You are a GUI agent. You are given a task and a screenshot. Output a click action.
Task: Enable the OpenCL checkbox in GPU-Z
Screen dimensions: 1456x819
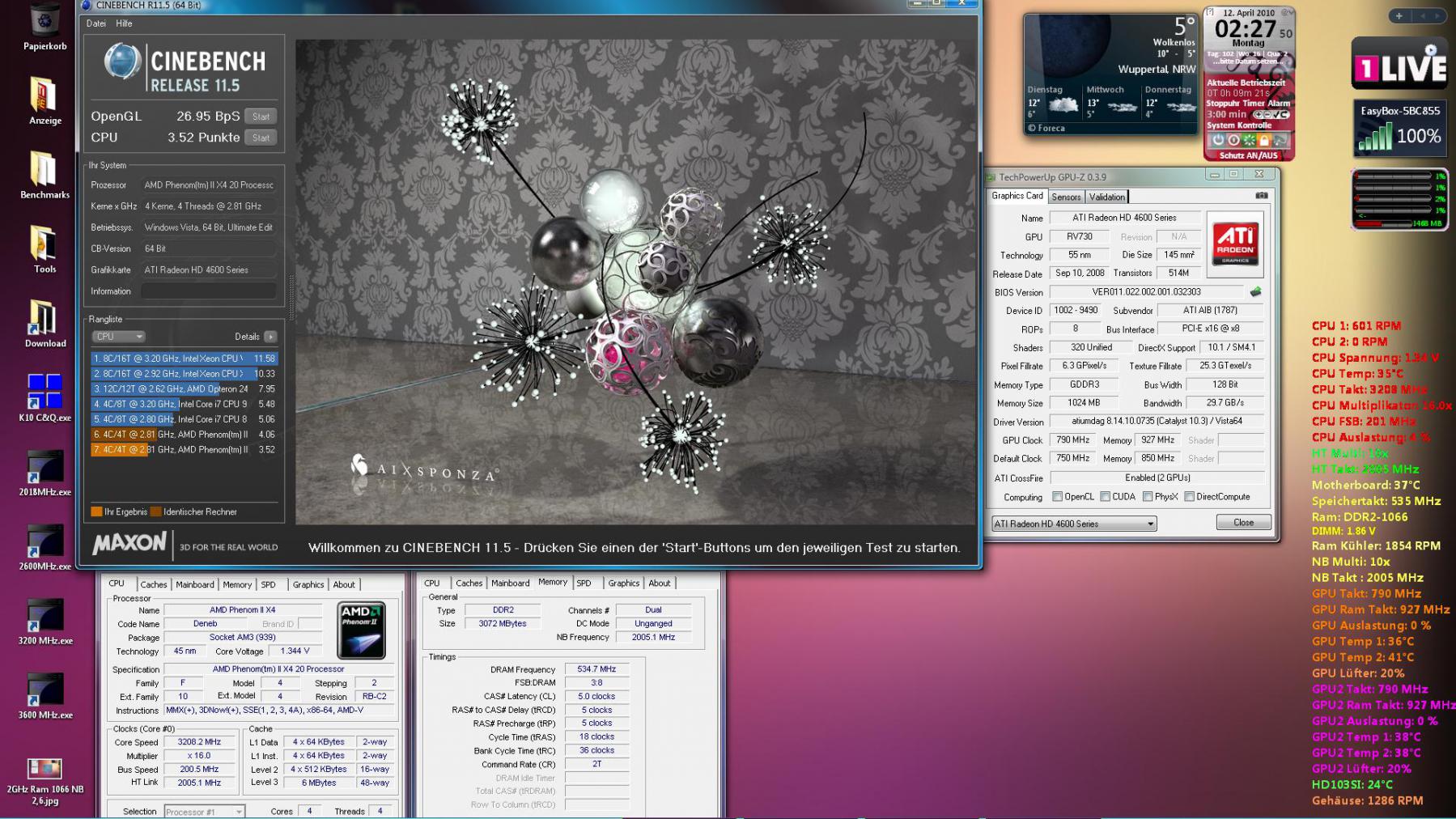pyautogui.click(x=1057, y=497)
